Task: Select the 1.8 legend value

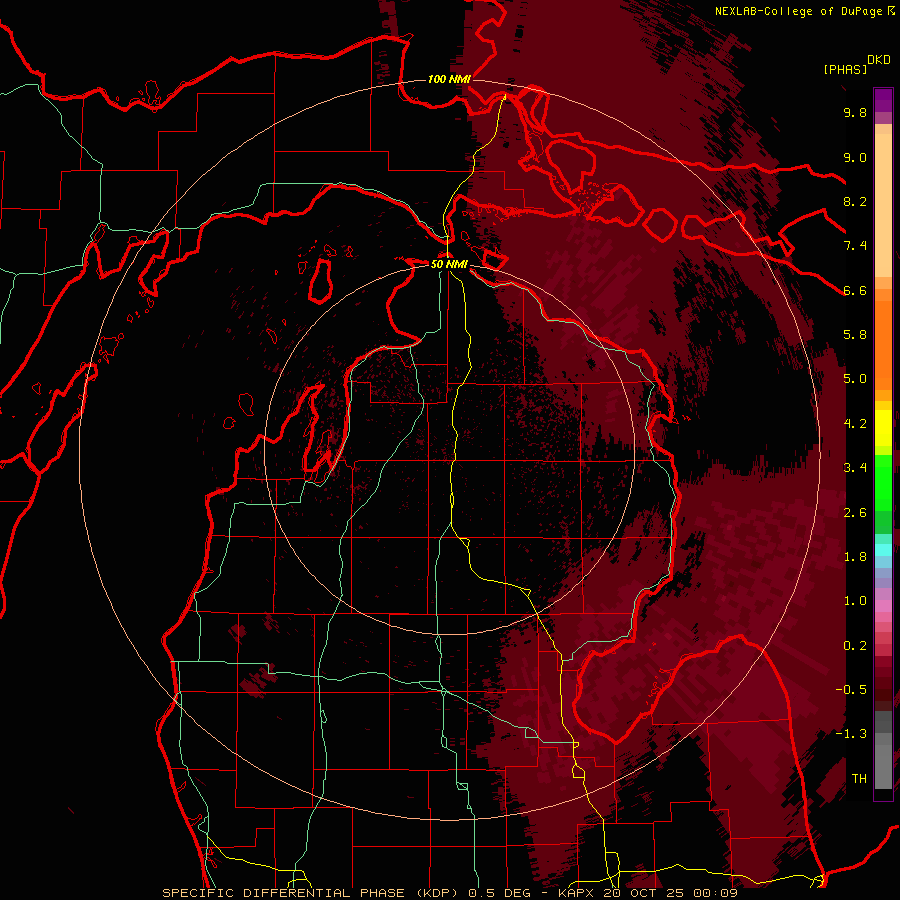Action: [855, 557]
